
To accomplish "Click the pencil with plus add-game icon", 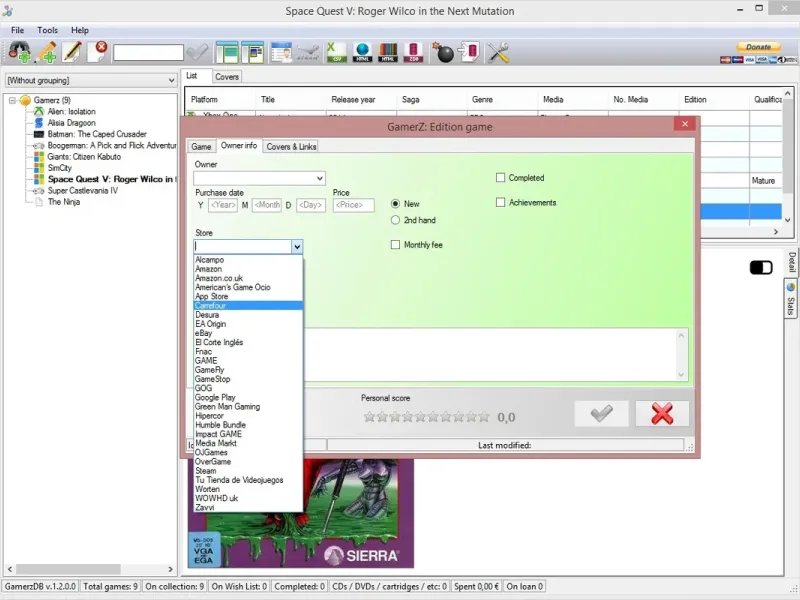I will (x=46, y=52).
